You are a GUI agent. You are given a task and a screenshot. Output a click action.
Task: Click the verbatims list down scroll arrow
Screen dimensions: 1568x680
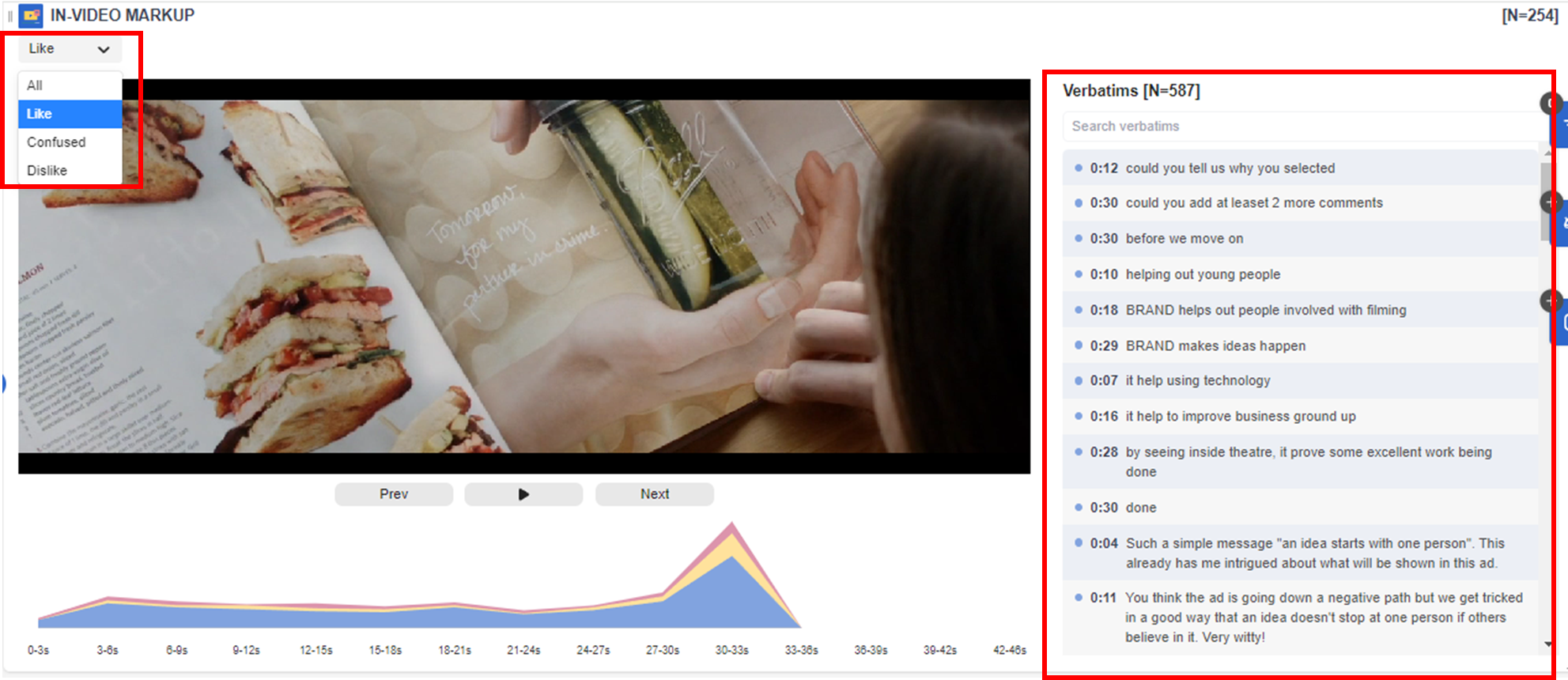point(1548,645)
